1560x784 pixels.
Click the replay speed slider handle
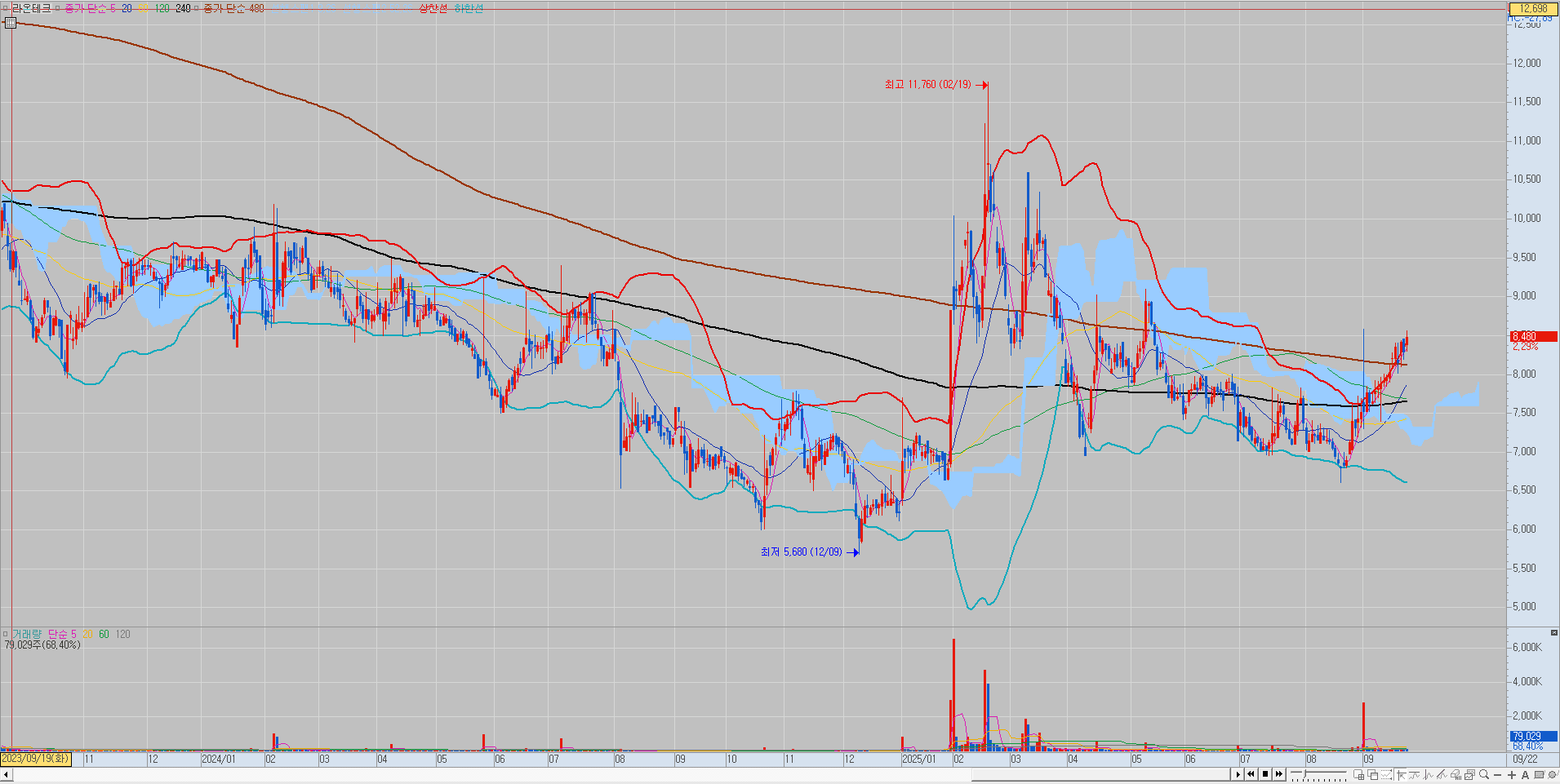[1304, 773]
